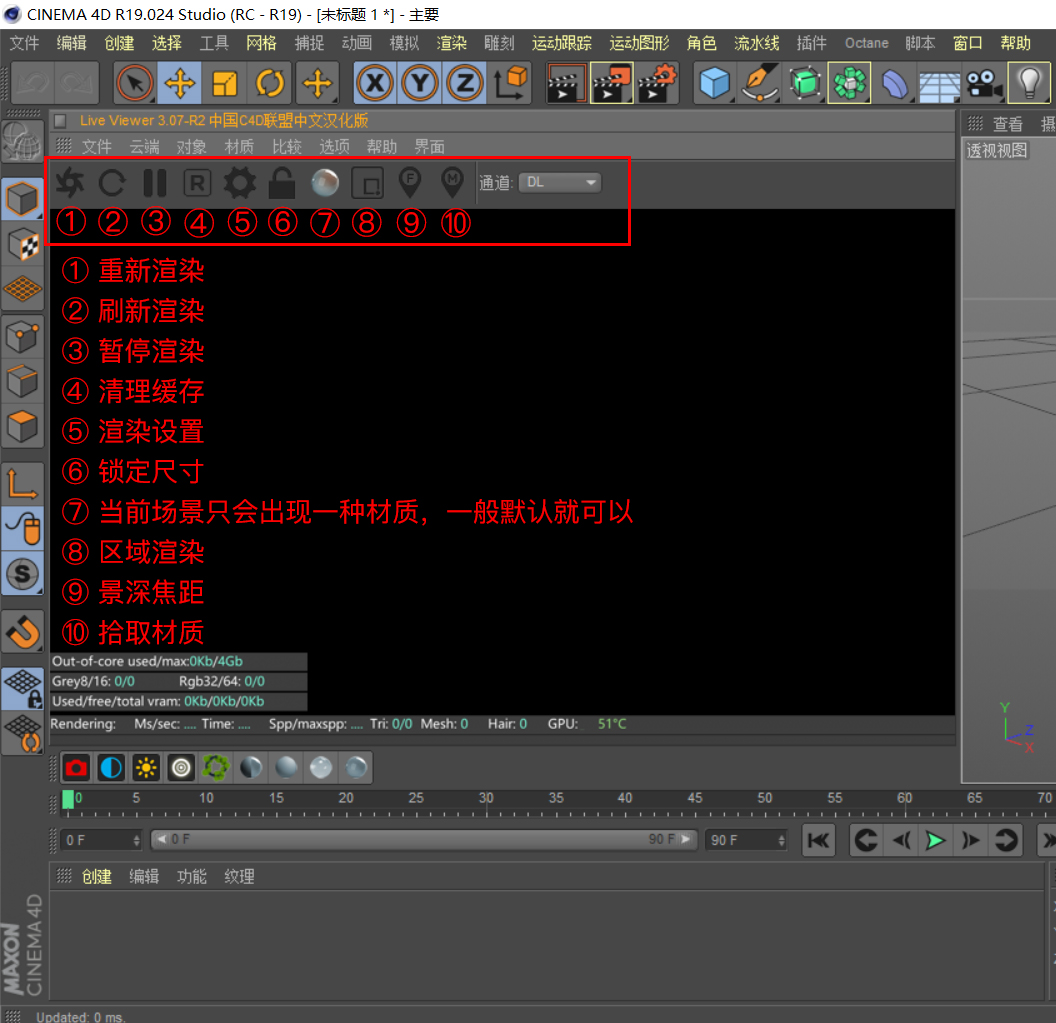This screenshot has width=1056, height=1023.
Task: Switch to Polygons mode
Action: click(22, 426)
